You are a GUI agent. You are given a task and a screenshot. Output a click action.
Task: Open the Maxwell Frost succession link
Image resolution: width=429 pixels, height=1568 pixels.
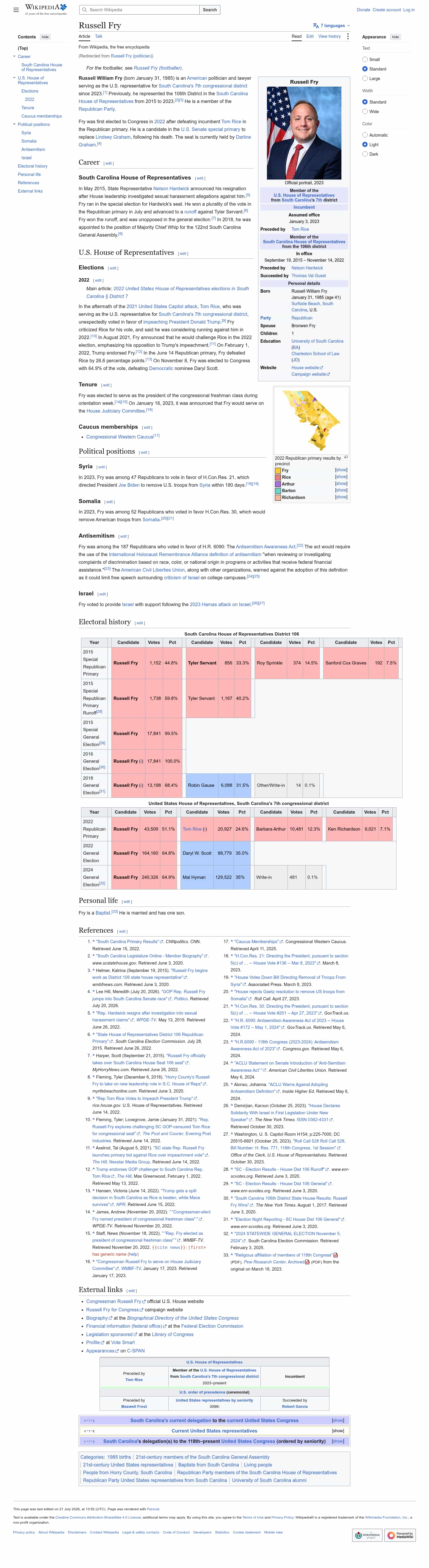(134, 1407)
